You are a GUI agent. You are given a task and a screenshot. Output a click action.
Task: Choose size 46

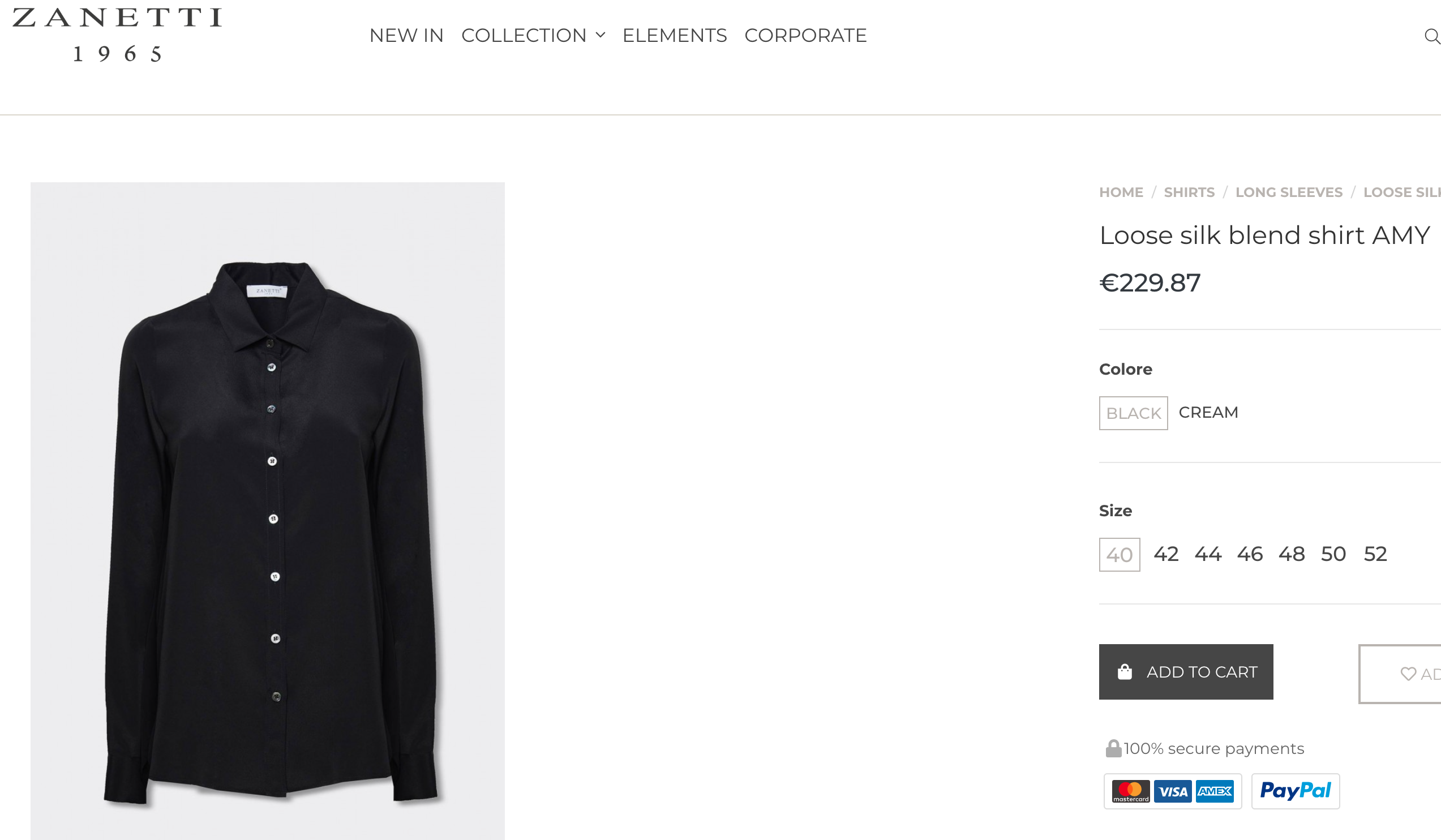click(1250, 554)
